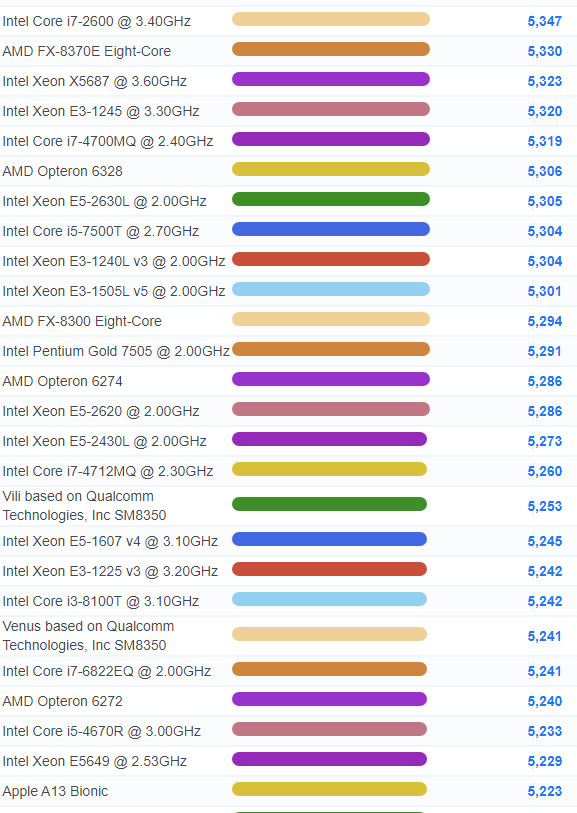
Task: Open the AMD Opteron 6274 link
Action: (x=62, y=382)
